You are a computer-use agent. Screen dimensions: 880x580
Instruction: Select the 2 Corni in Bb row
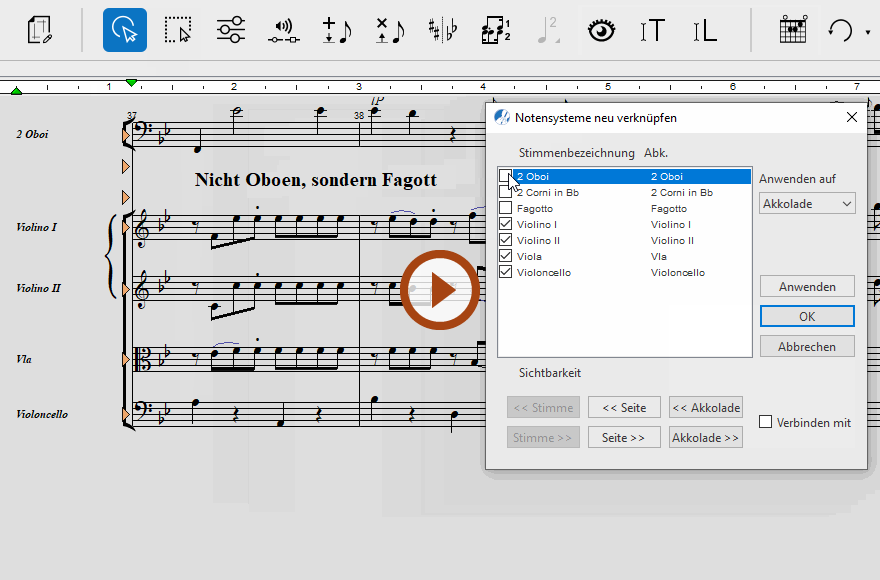click(580, 192)
